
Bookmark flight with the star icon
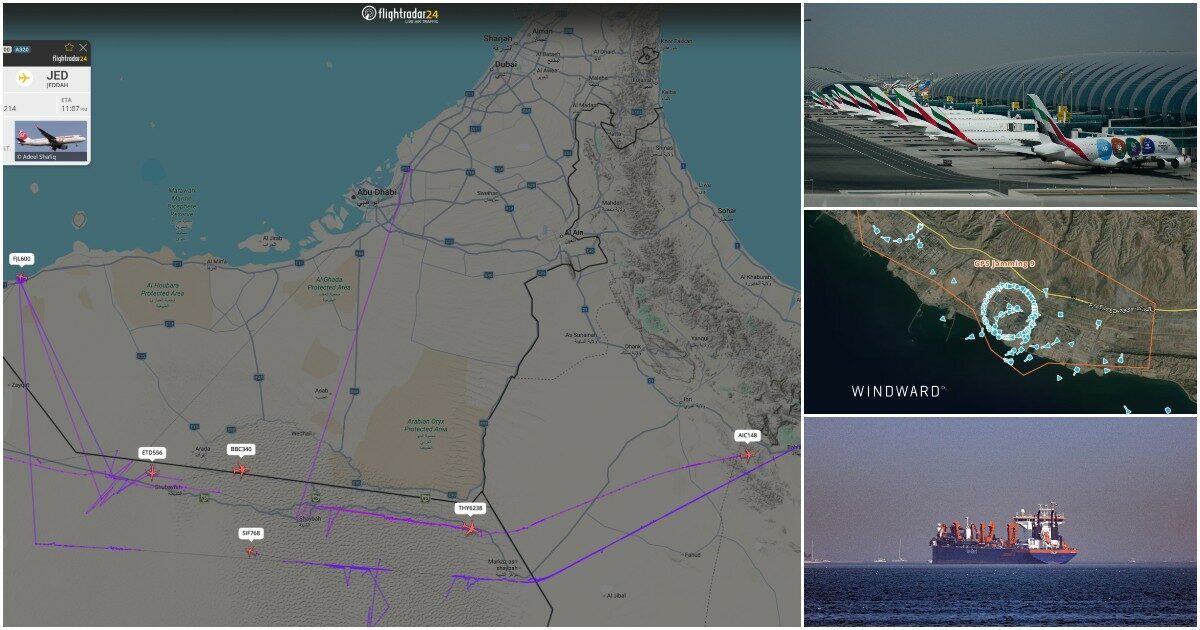click(69, 47)
